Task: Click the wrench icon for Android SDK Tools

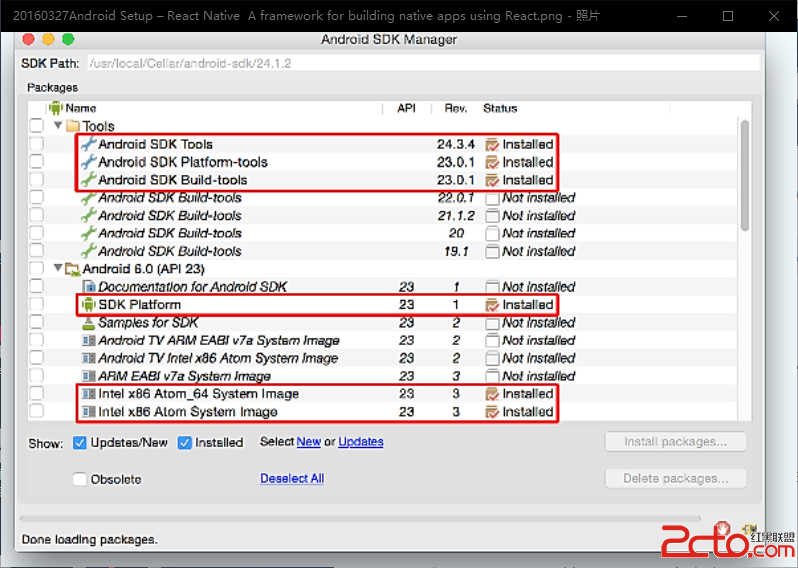Action: pos(89,144)
